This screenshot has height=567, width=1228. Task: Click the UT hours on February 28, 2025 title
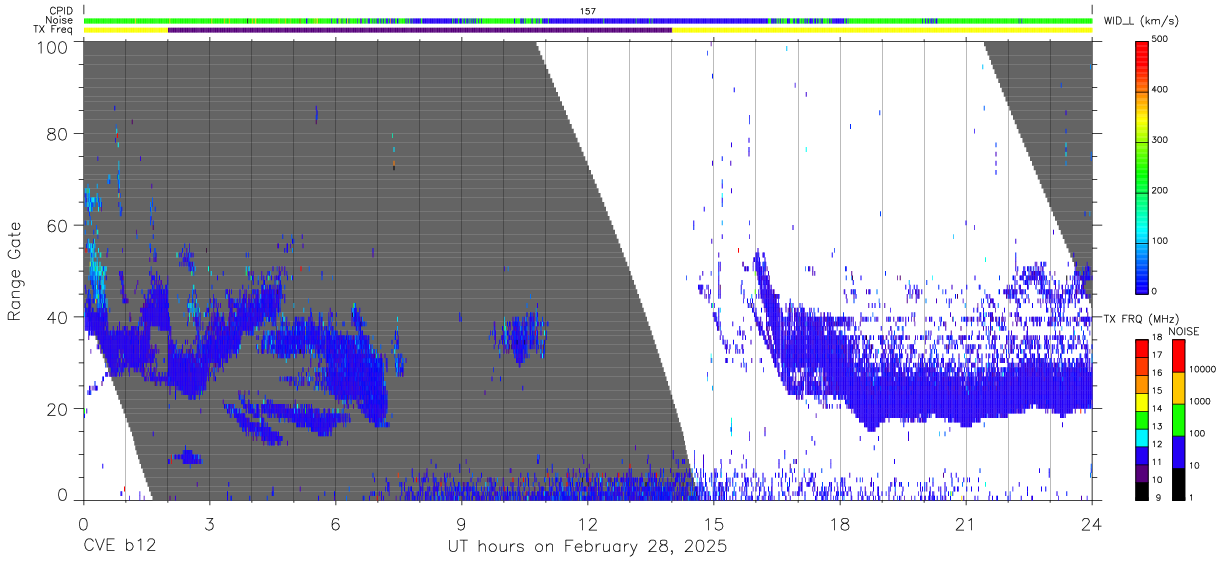[x=587, y=547]
